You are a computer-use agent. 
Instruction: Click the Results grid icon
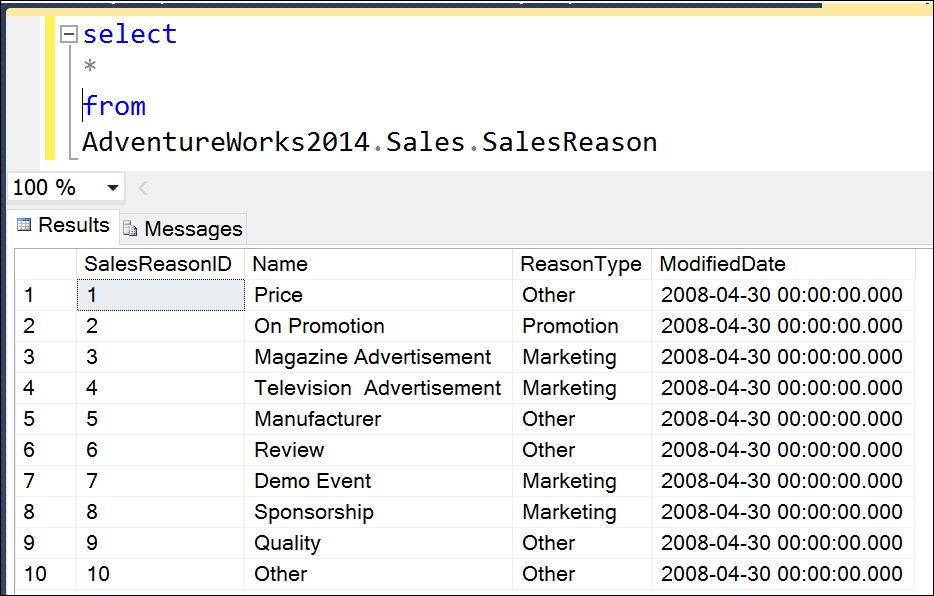(24, 225)
